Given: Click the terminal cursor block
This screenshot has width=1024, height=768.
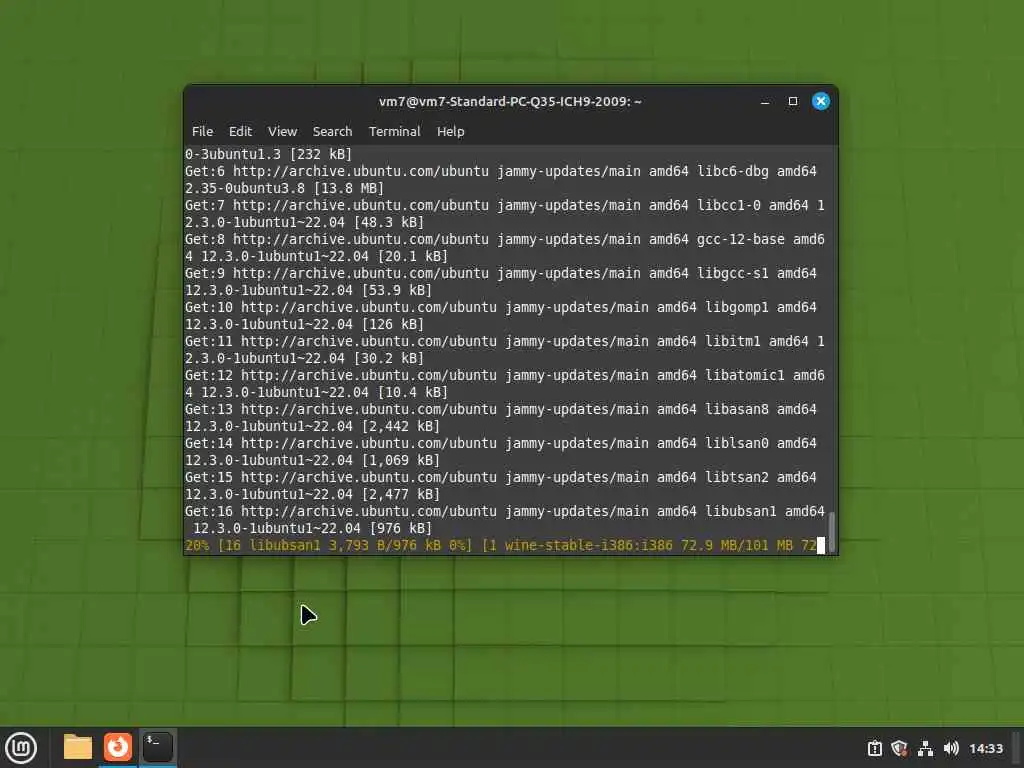Looking at the screenshot, I should click(x=821, y=545).
